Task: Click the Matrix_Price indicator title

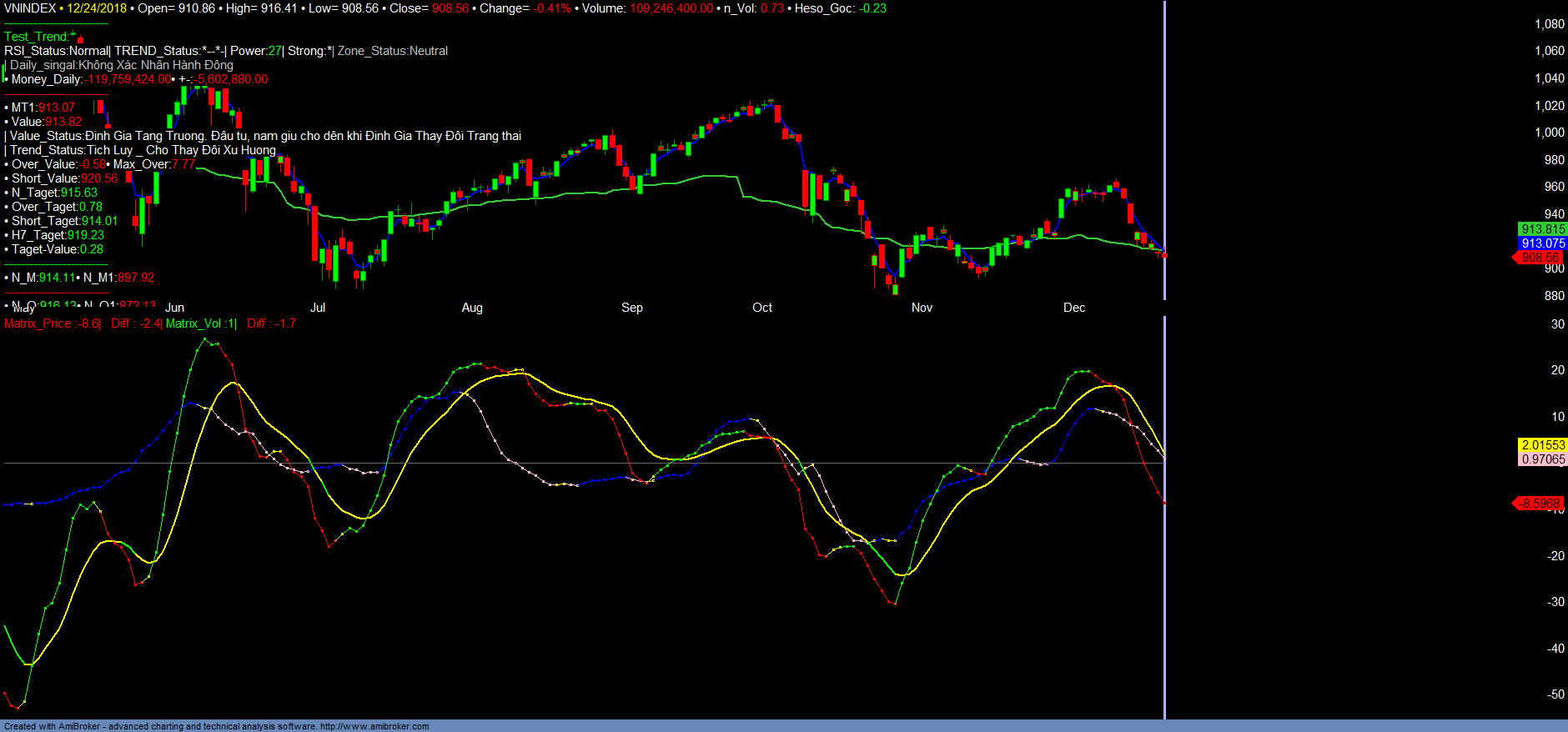Action: 52,323
